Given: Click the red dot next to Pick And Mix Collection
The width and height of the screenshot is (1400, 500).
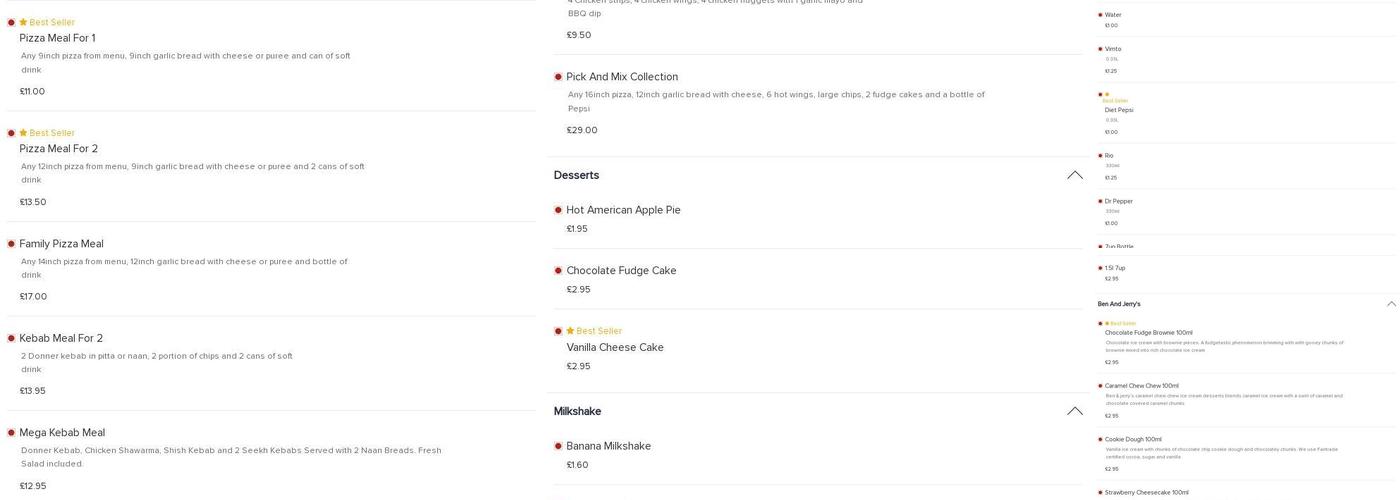Looking at the screenshot, I should [558, 77].
